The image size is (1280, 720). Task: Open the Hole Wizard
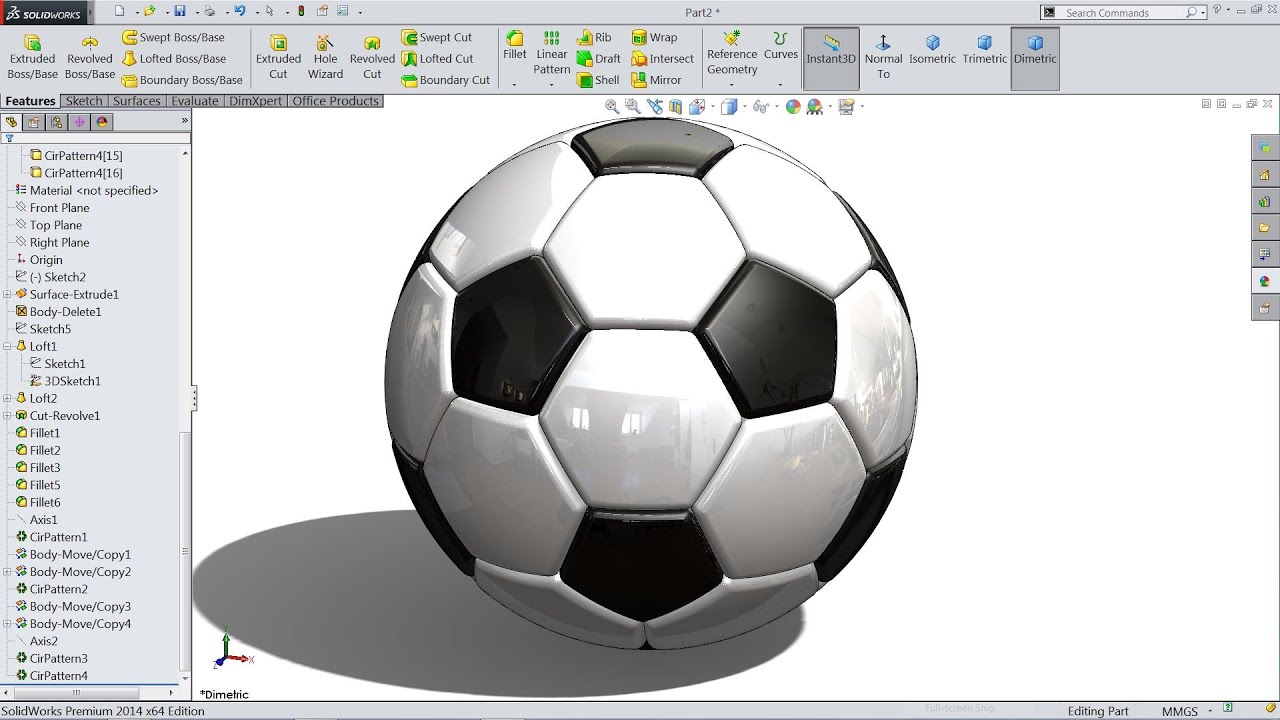click(x=325, y=57)
